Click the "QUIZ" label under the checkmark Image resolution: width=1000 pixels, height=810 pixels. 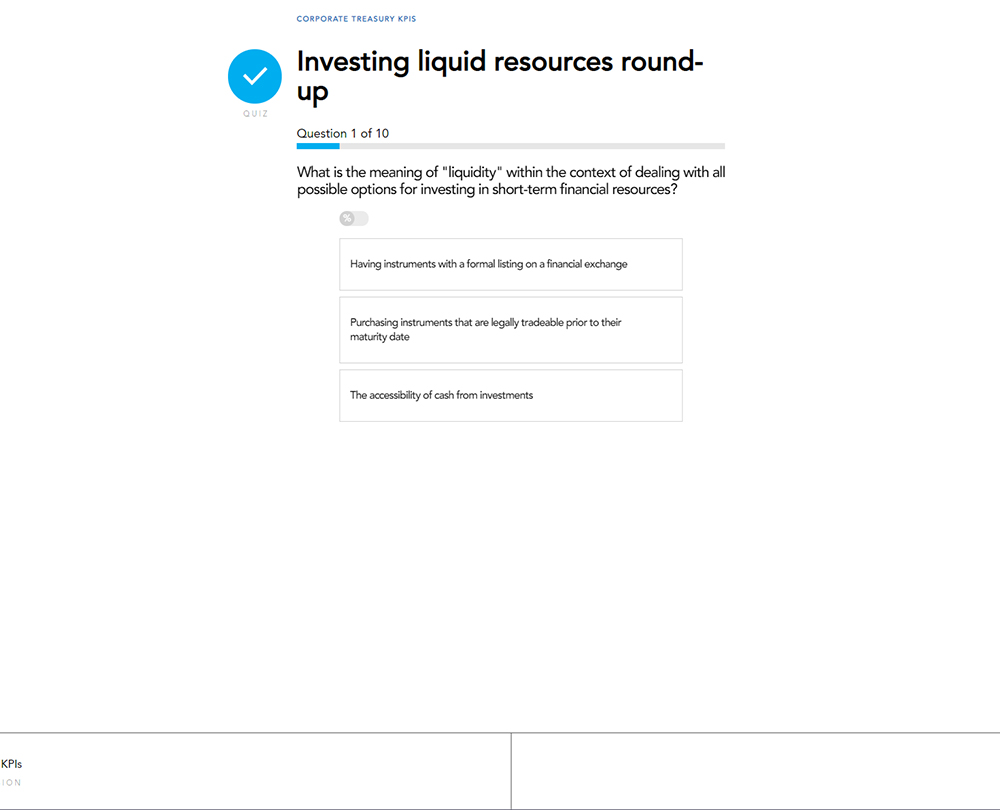[255, 114]
